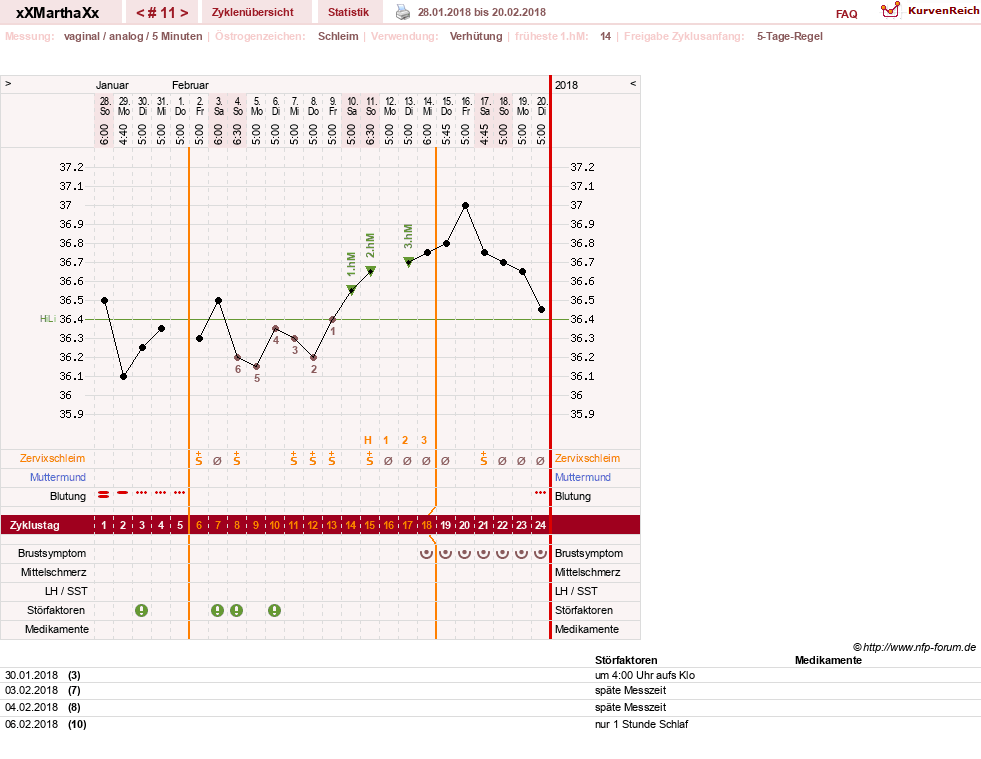The height and width of the screenshot is (759, 981).
Task: Click the 'nur 1 Stunde Schlaf' note
Action: click(641, 724)
